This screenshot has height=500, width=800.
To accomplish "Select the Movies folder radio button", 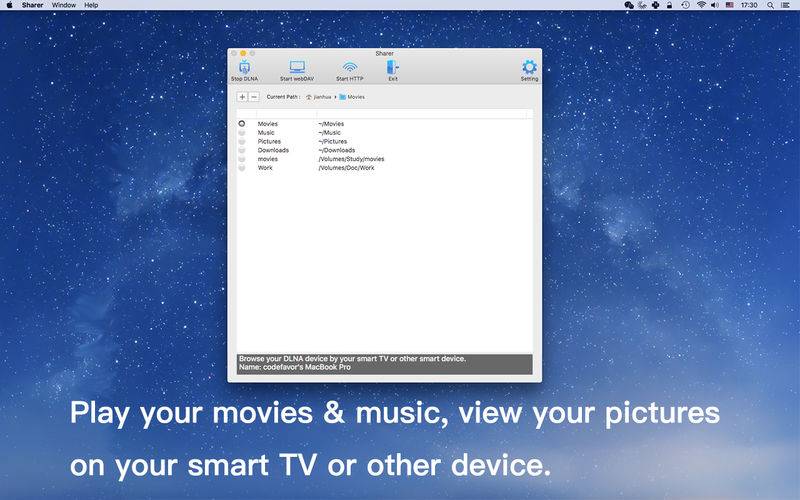I will (242, 124).
